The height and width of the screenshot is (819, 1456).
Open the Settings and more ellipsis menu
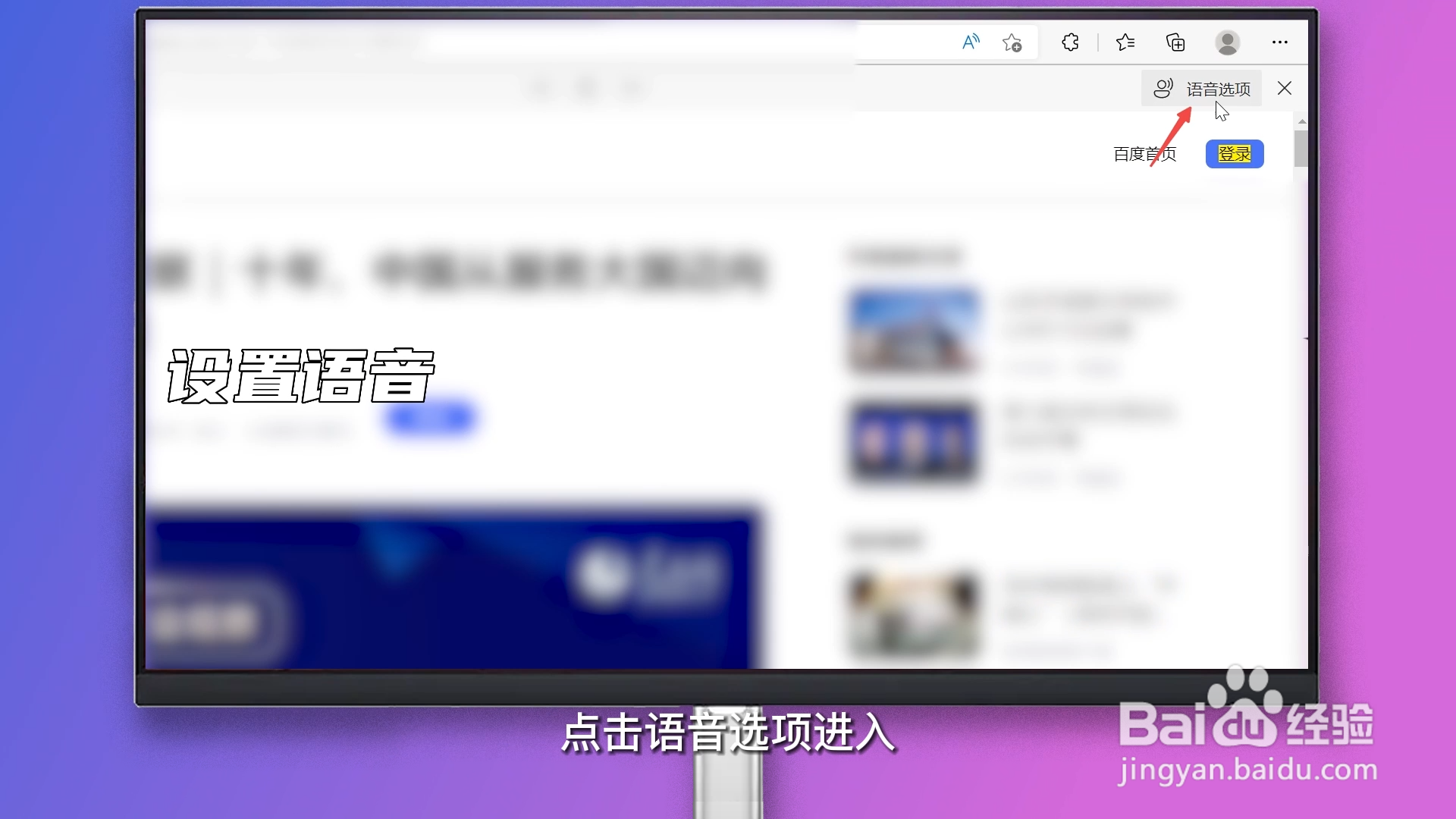point(1280,42)
